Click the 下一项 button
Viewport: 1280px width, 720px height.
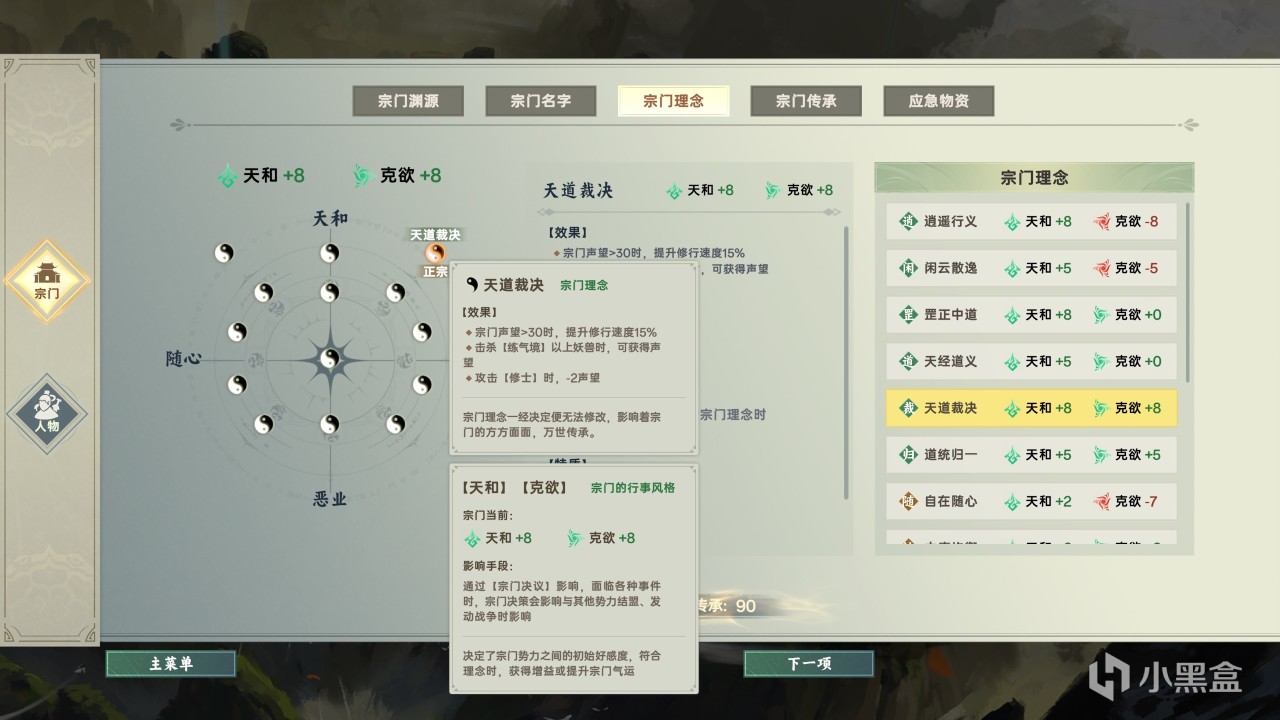tap(808, 663)
